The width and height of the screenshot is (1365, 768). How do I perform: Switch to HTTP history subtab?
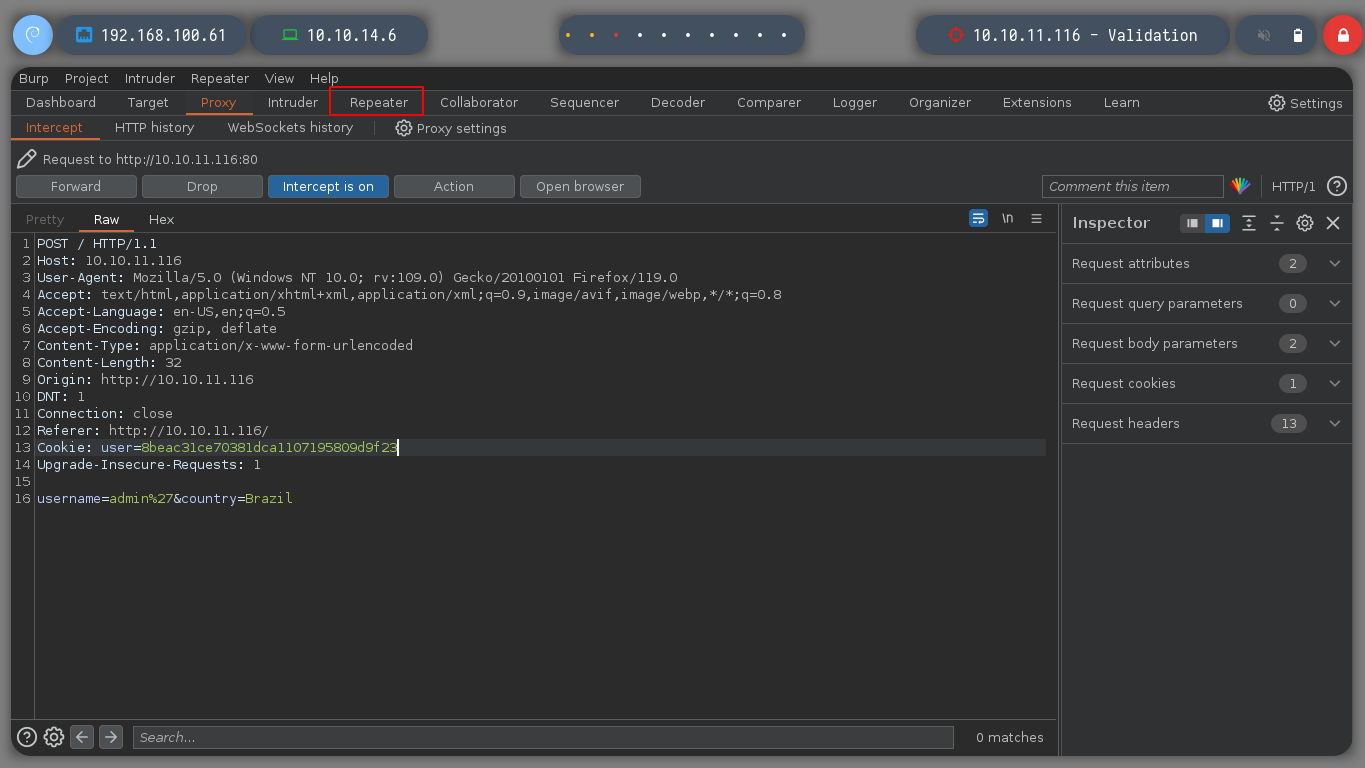154,128
